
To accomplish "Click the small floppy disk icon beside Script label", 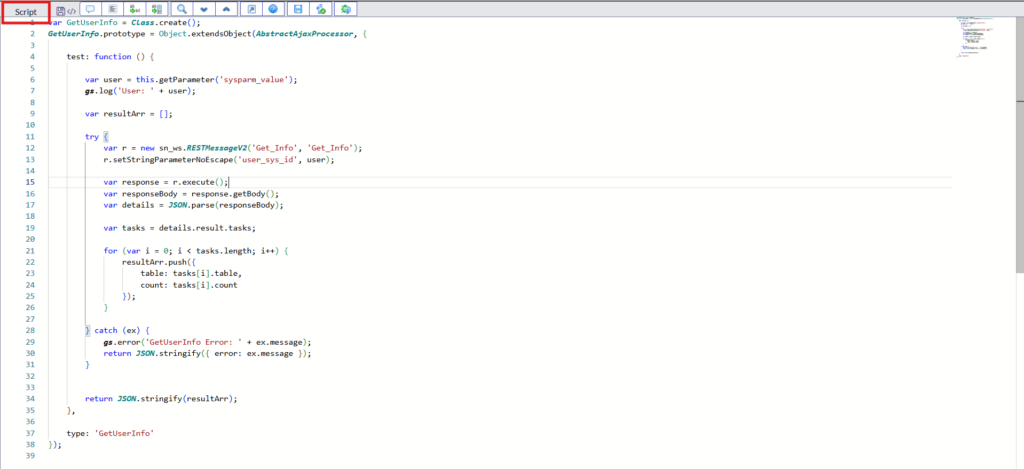I will click(61, 9).
